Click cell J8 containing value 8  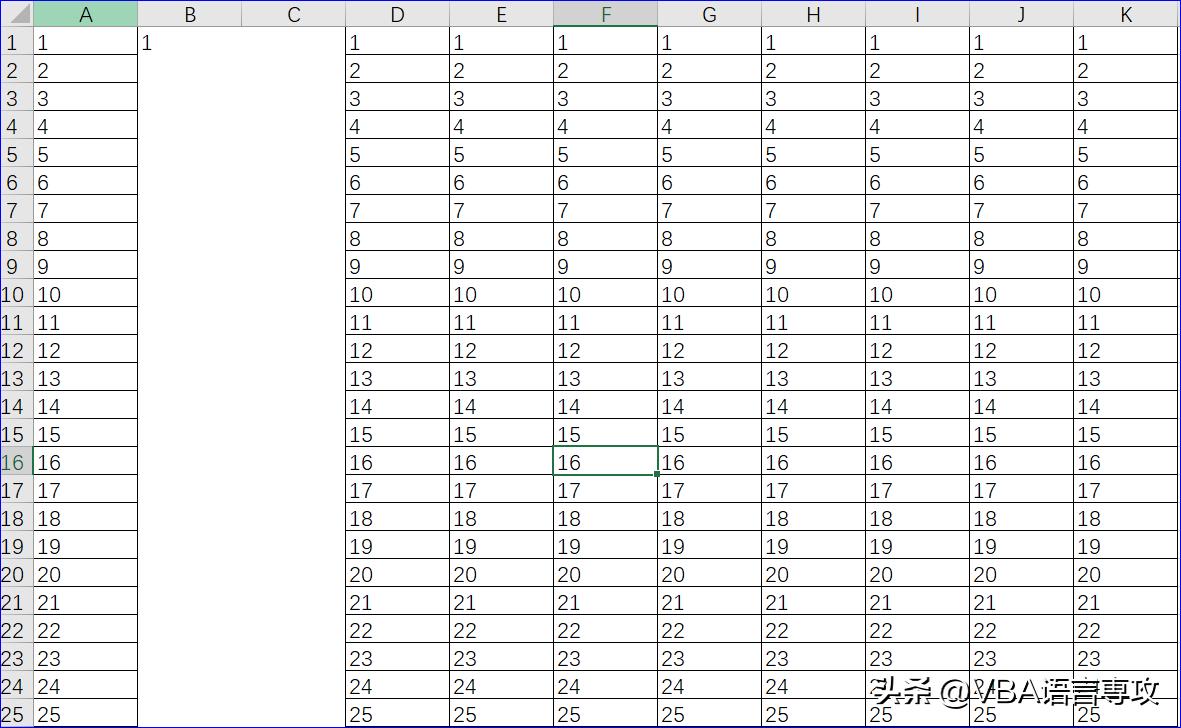coord(1021,238)
